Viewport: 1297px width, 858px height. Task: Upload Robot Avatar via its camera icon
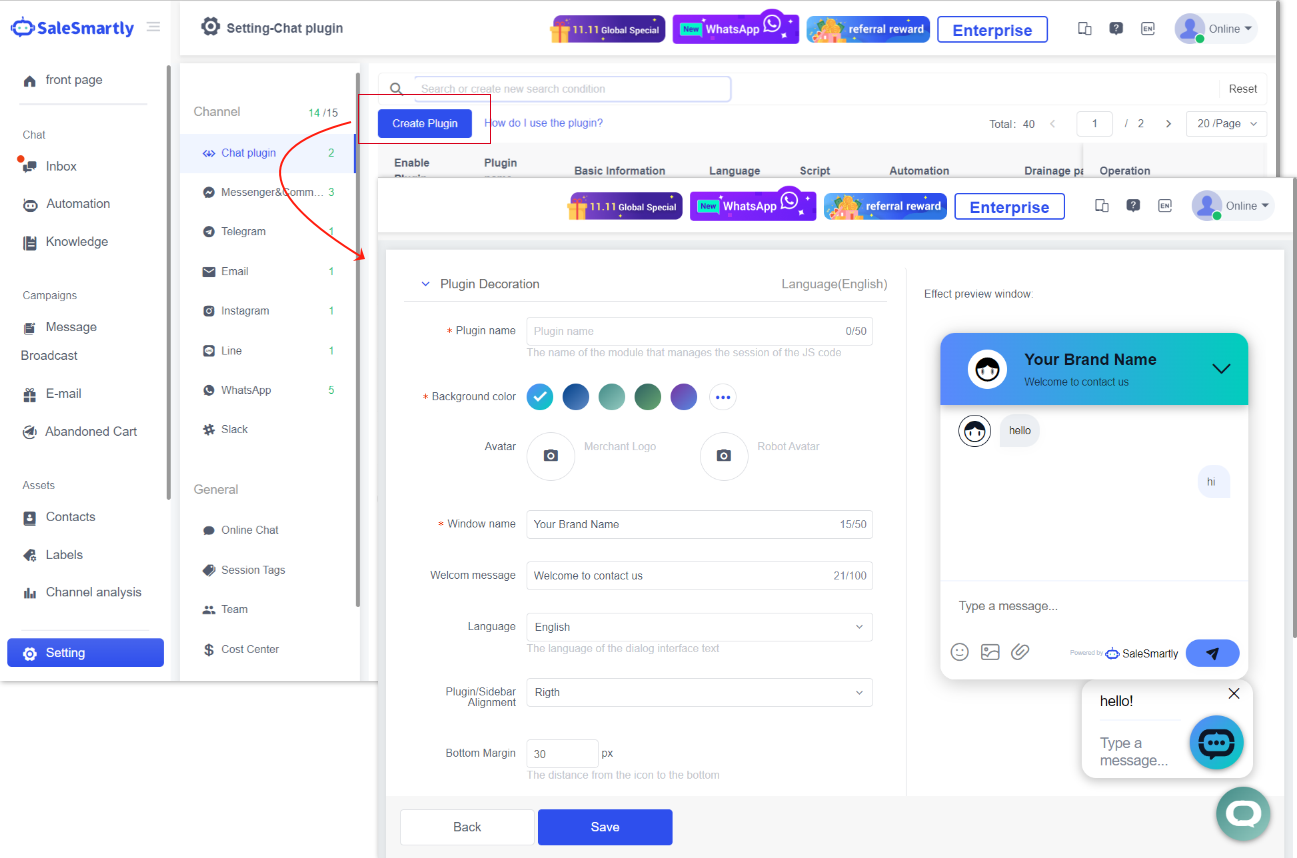724,456
